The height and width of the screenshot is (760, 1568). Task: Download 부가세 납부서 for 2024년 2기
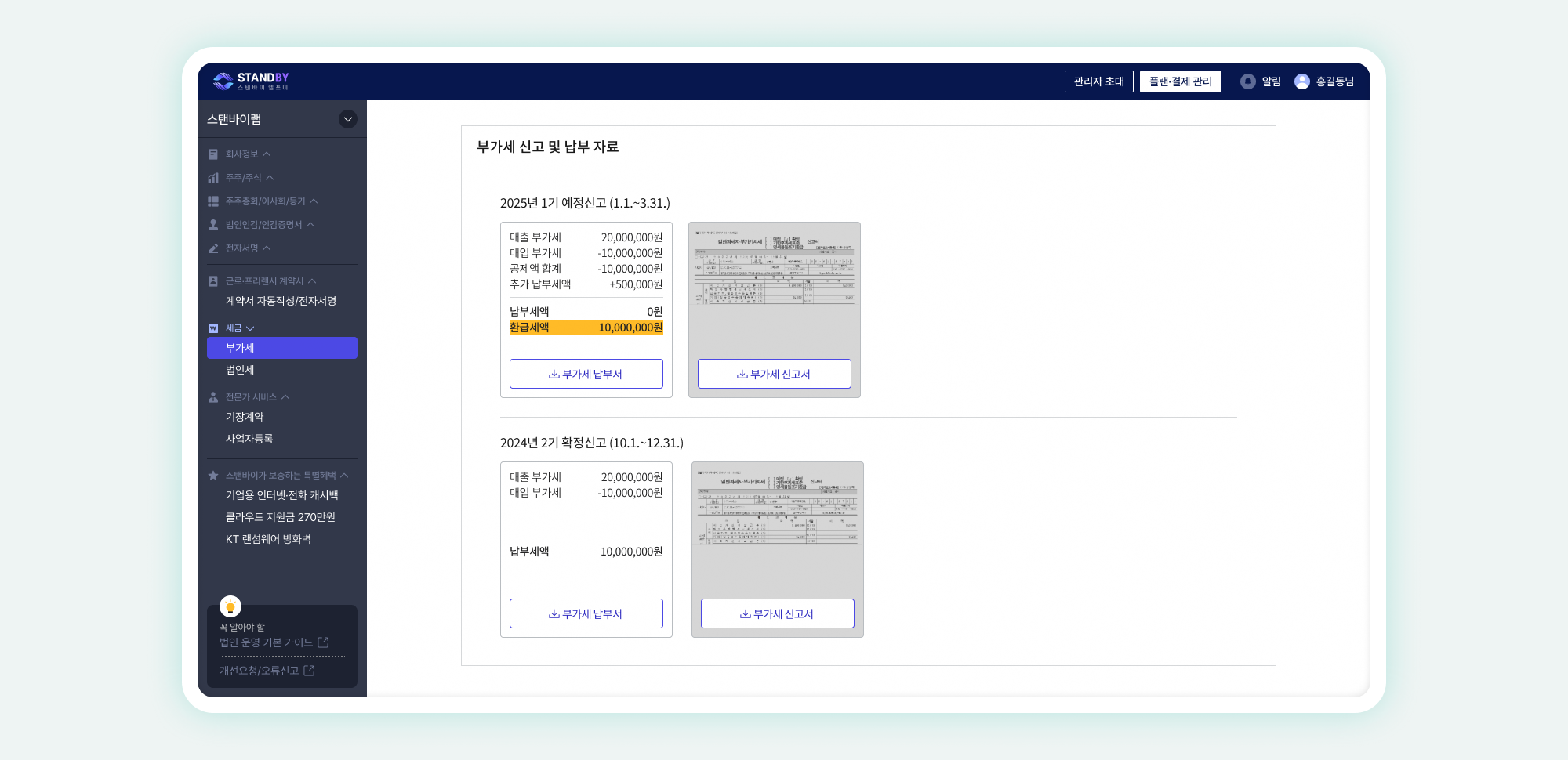click(586, 613)
